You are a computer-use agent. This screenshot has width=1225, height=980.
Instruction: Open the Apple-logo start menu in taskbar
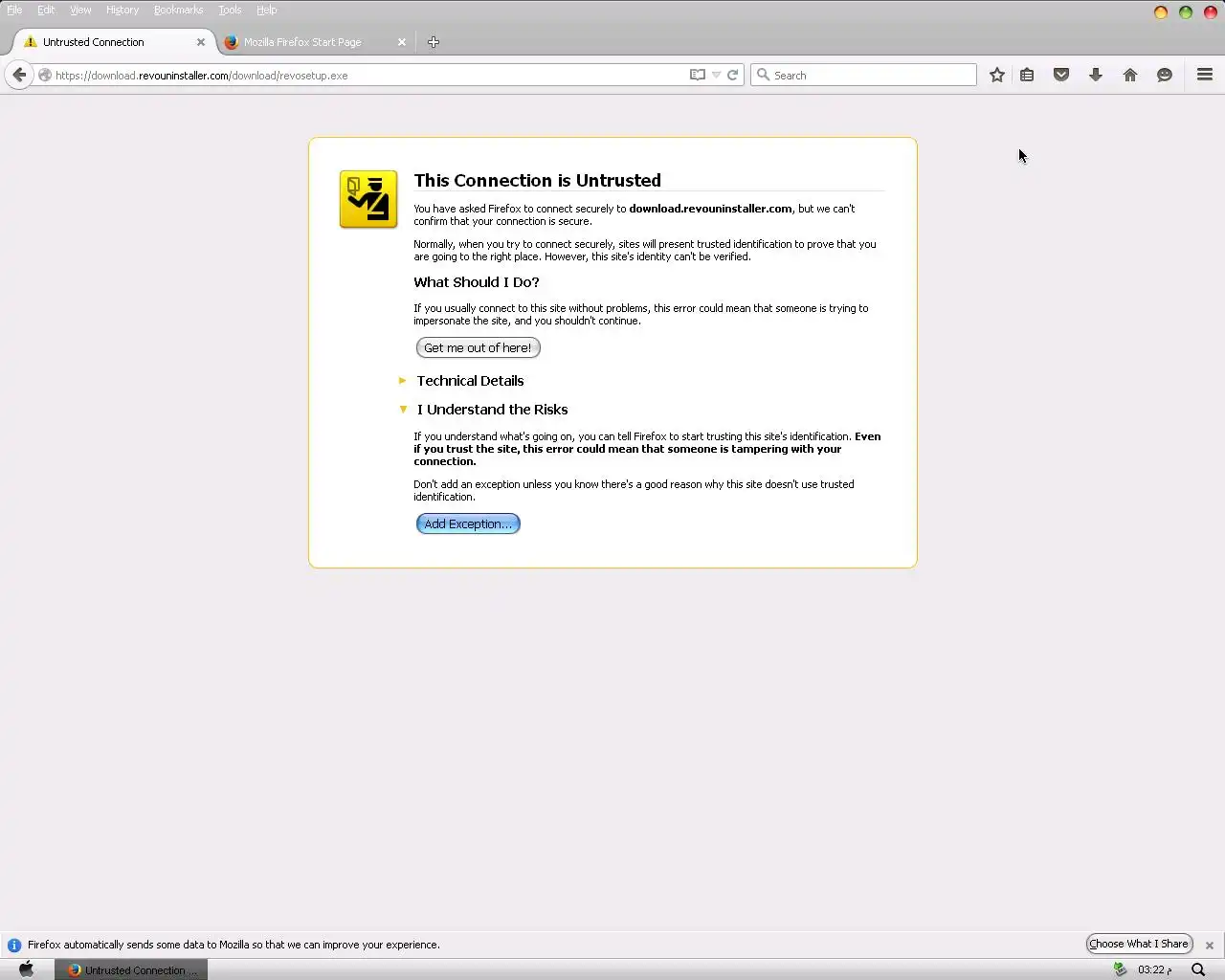tap(26, 969)
